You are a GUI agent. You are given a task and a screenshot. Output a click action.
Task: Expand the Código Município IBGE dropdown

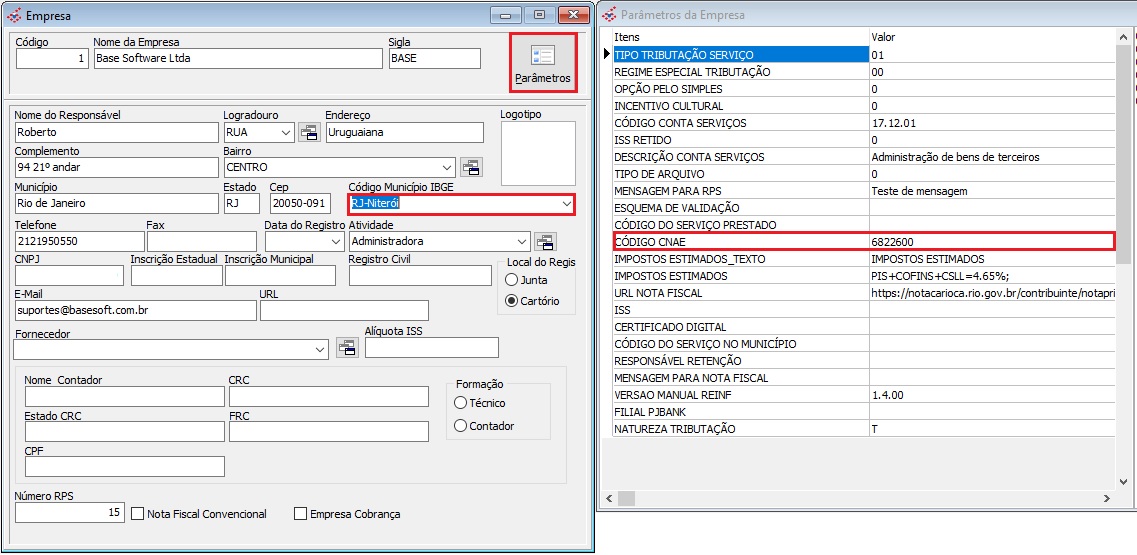coord(567,204)
